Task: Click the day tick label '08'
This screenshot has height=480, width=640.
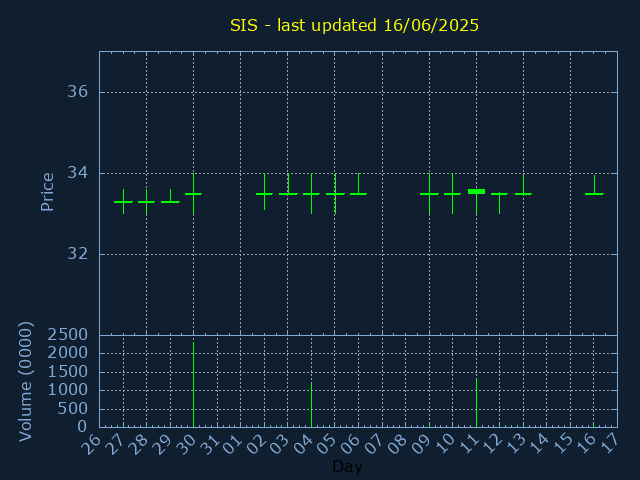Action: [x=398, y=444]
